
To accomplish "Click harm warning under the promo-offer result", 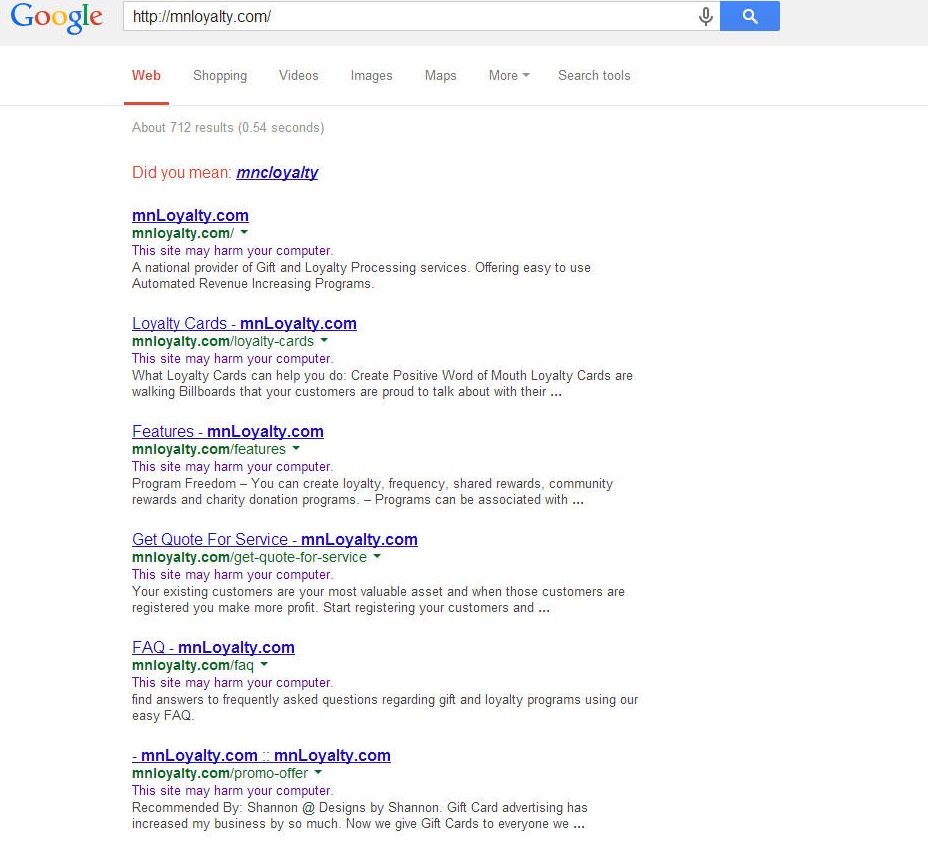I will pos(232,790).
